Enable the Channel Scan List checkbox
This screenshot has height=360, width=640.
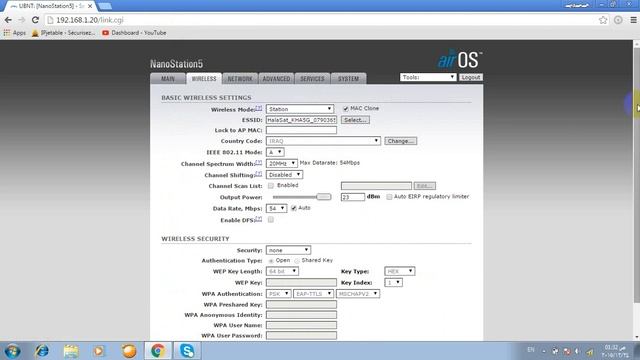point(271,186)
